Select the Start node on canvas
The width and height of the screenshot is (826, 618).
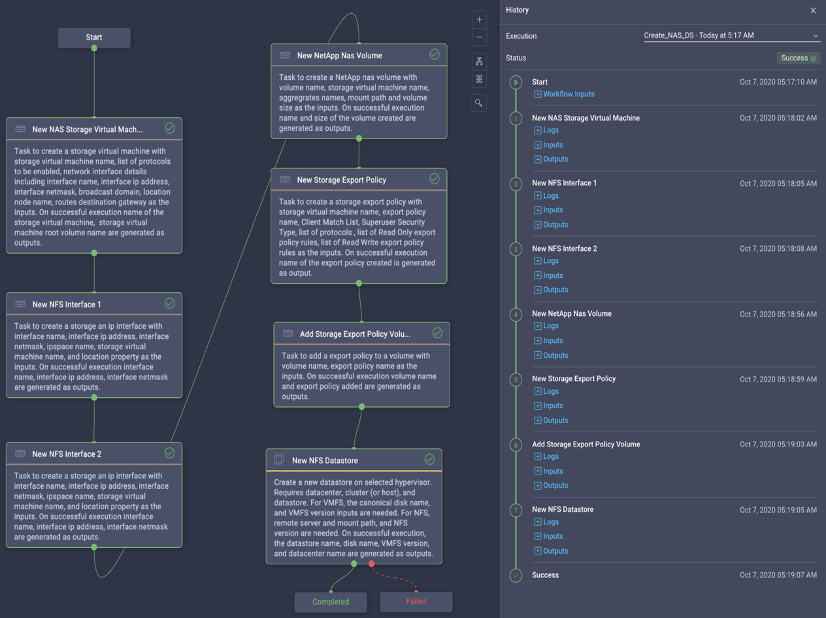pyautogui.click(x=94, y=37)
